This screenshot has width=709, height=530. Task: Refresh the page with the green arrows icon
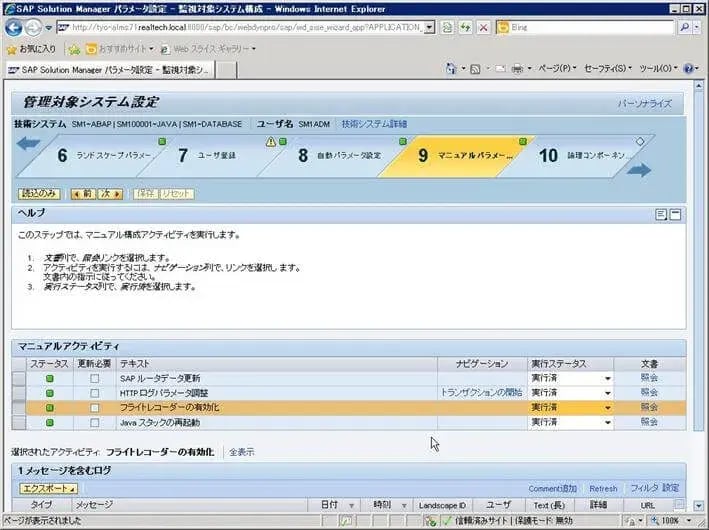pyautogui.click(x=465, y=28)
